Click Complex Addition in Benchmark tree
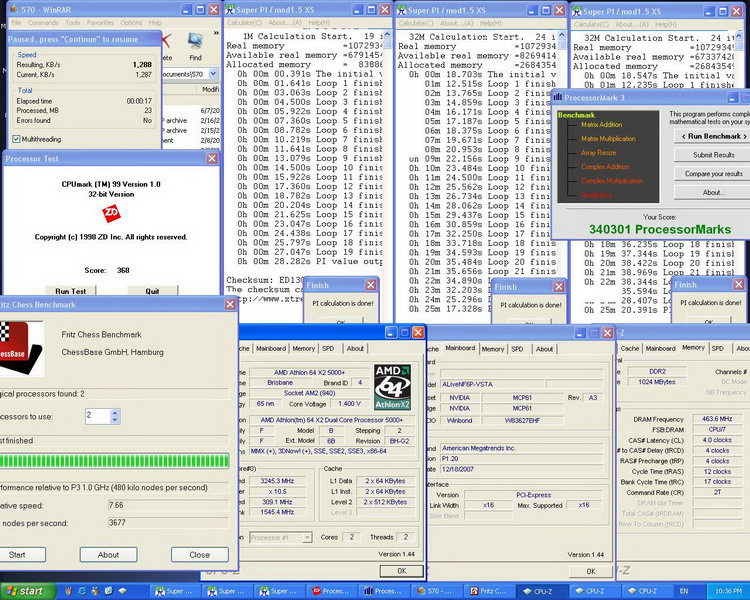This screenshot has width=750, height=600. tap(605, 167)
